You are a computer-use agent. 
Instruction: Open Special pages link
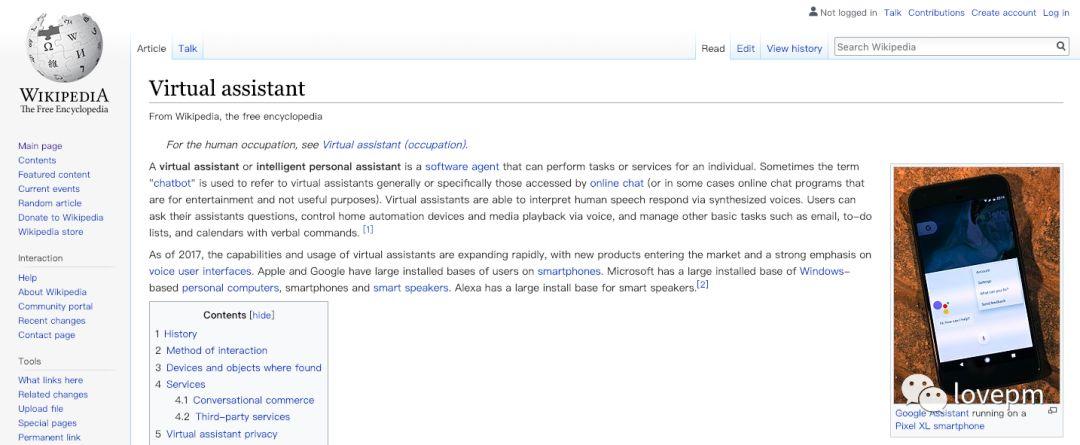click(48, 424)
